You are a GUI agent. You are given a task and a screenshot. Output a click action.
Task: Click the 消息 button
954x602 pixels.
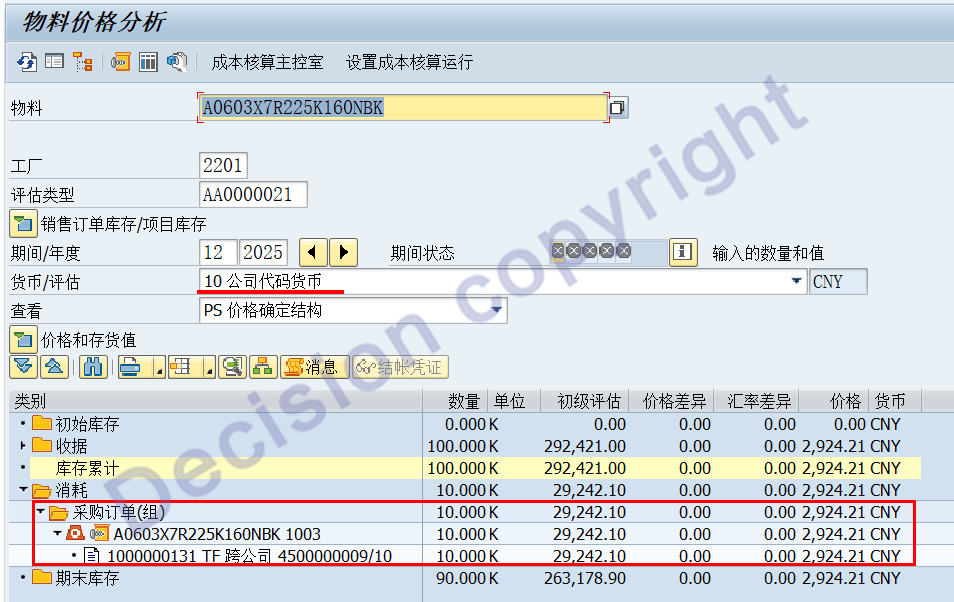(314, 367)
